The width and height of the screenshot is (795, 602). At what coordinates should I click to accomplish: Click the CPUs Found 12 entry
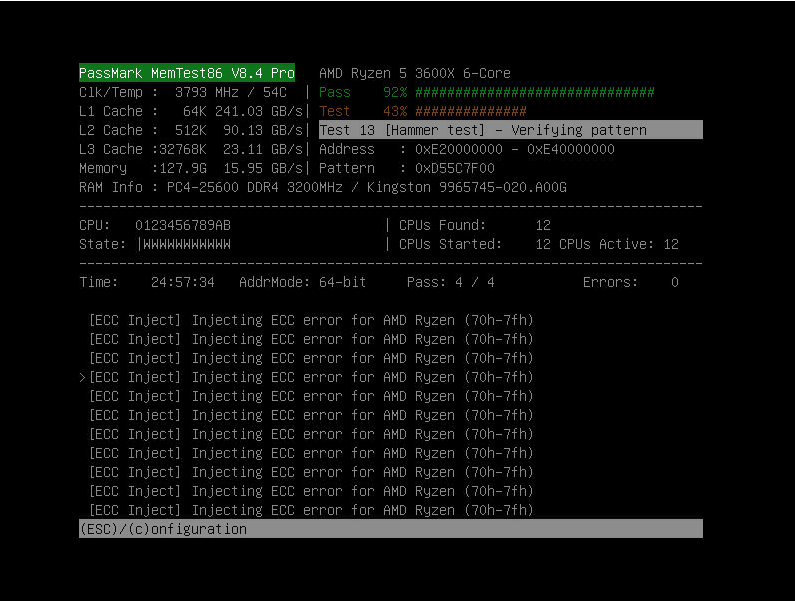tap(475, 225)
